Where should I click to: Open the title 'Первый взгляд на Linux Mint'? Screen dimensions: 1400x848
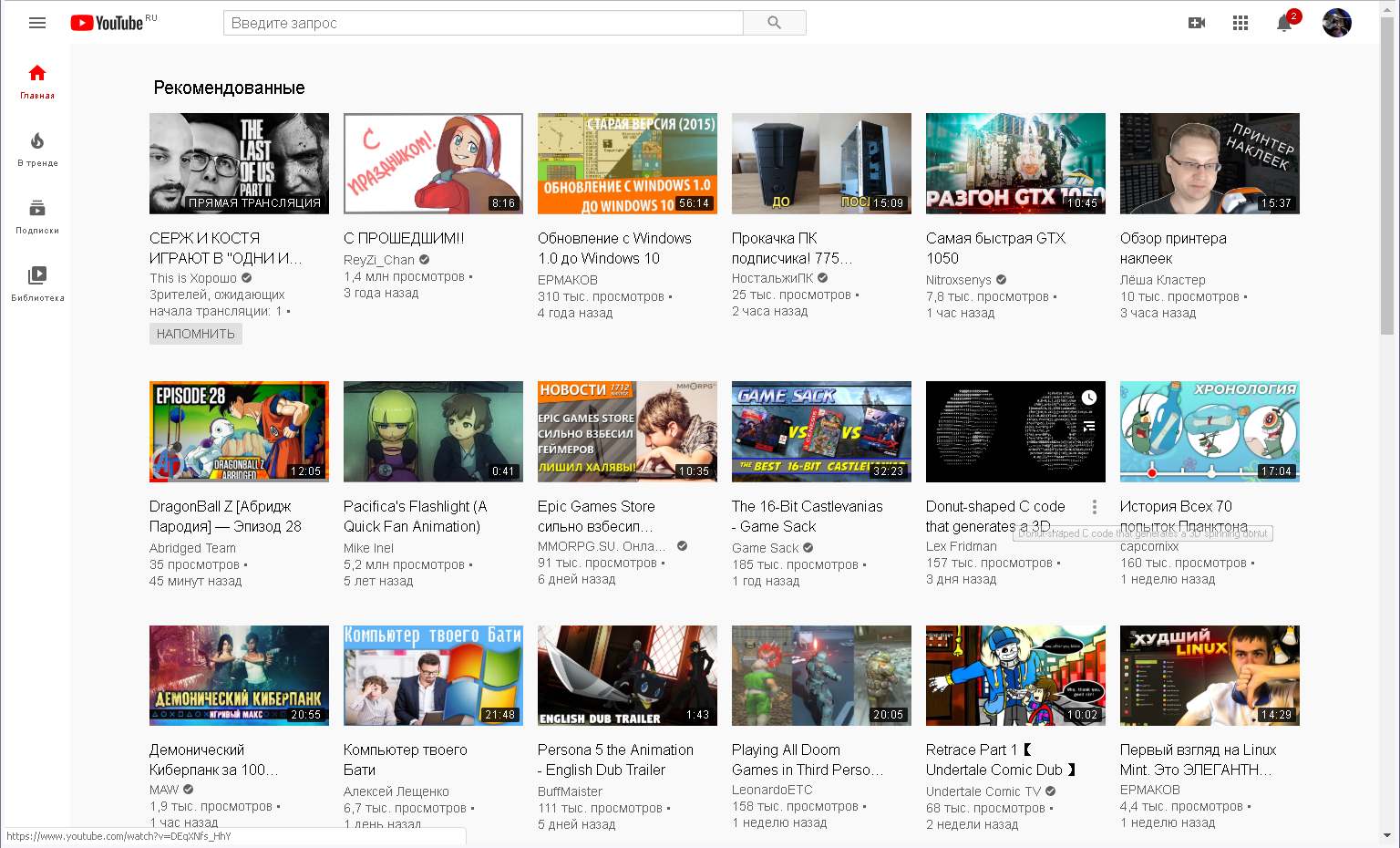pyautogui.click(x=1198, y=760)
